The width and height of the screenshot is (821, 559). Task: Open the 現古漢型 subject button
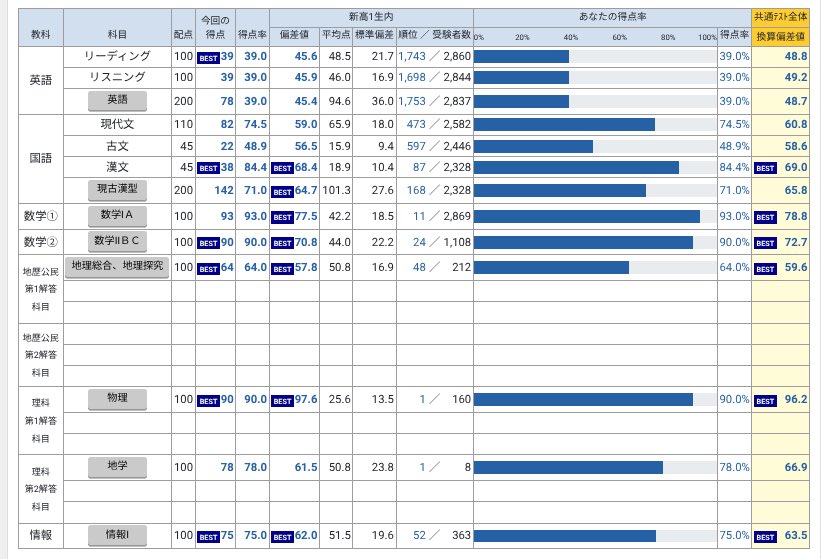click(117, 189)
